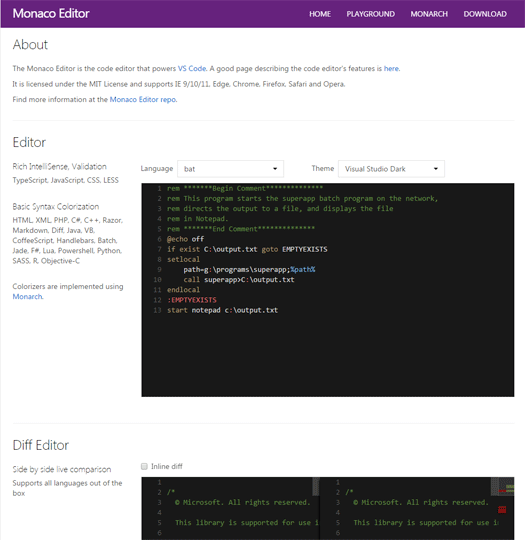Viewport: 525px width, 540px height.
Task: Go to the MONARCH nav item
Action: coord(429,14)
